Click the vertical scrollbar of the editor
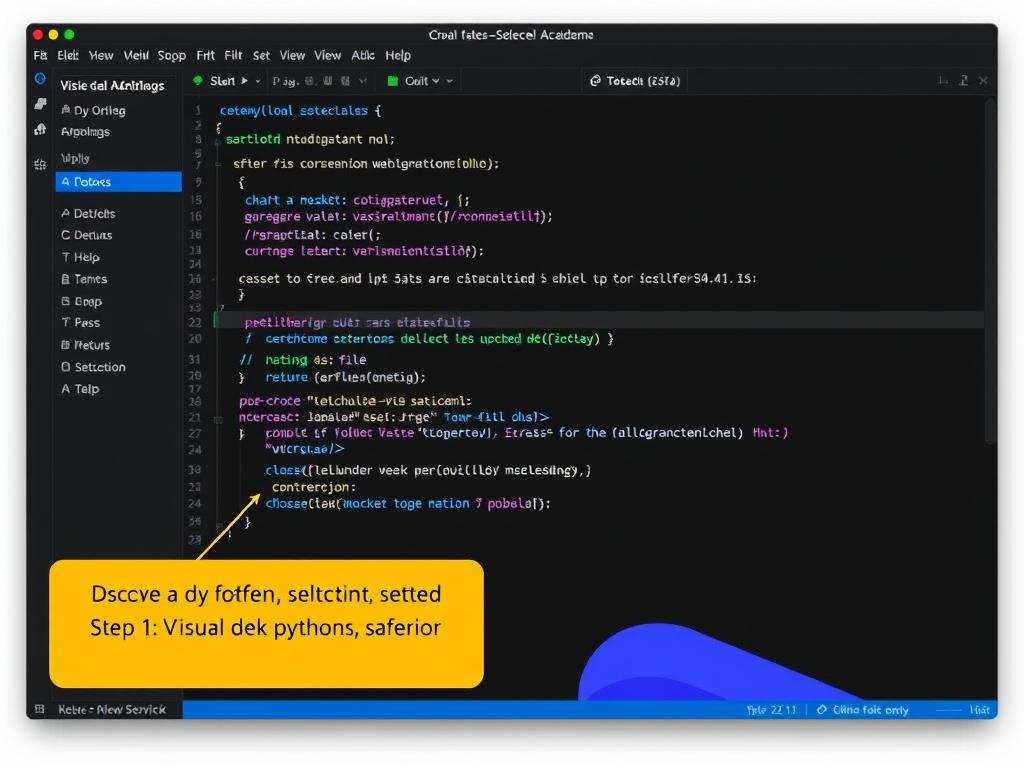The width and height of the screenshot is (1024, 768). 991,271
